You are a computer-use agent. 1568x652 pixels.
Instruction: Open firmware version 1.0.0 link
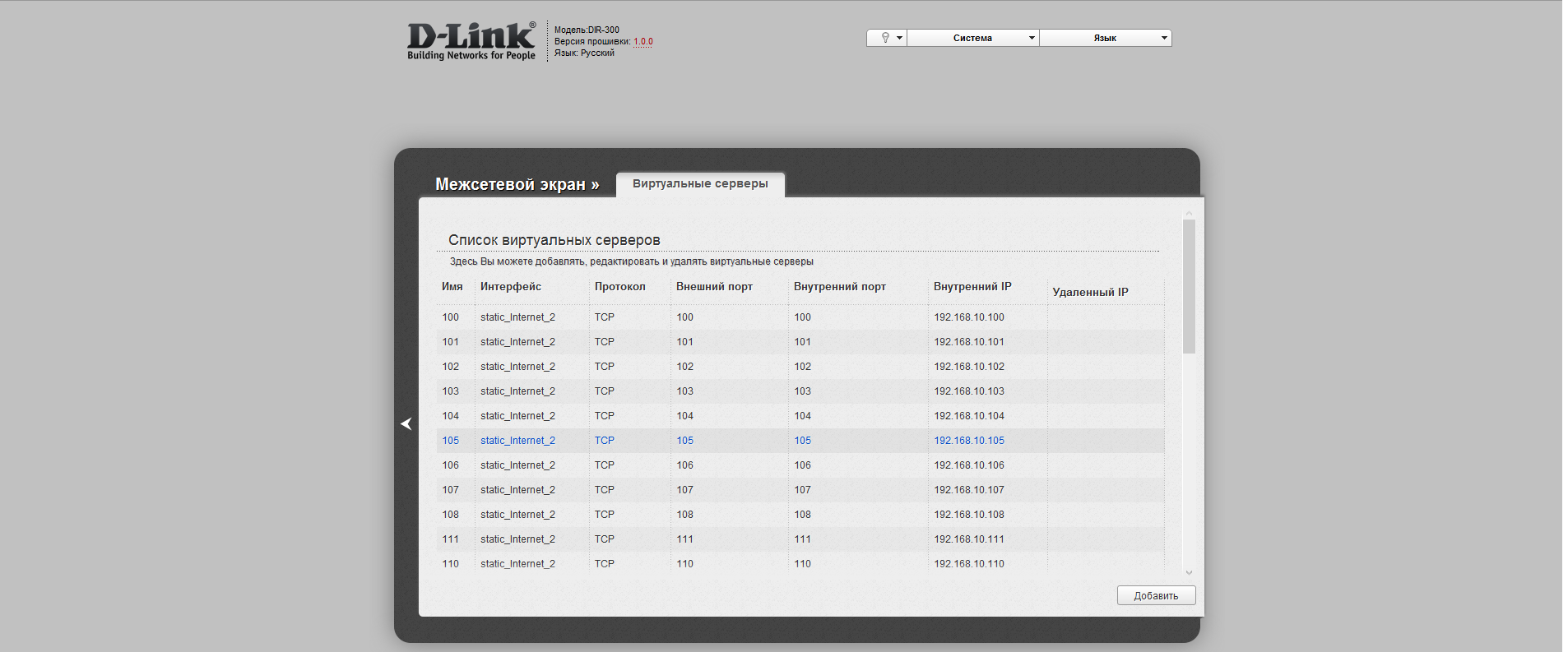point(643,41)
